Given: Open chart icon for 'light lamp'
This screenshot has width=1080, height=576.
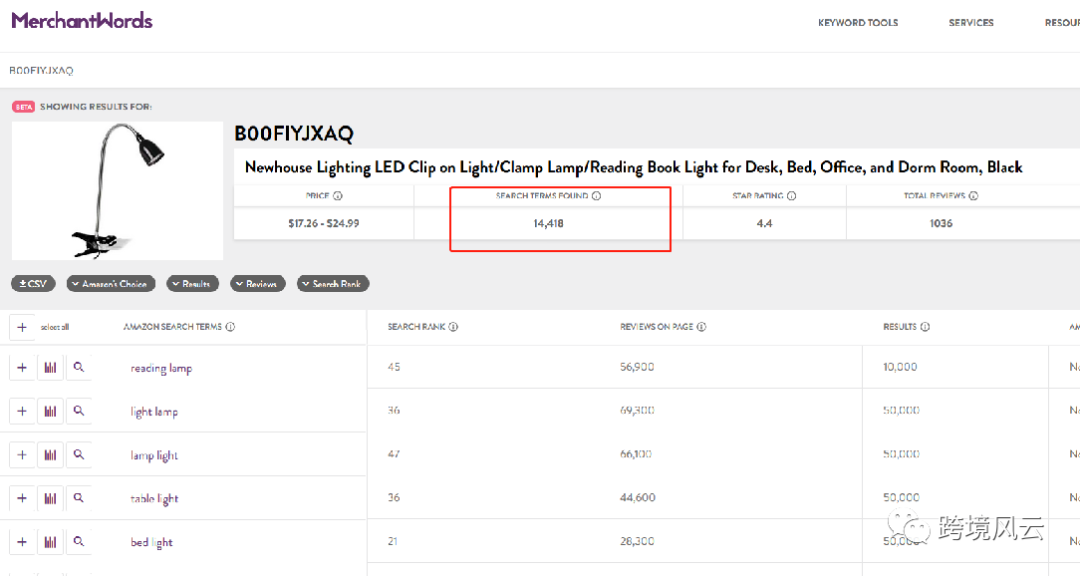Looking at the screenshot, I should (x=50, y=411).
